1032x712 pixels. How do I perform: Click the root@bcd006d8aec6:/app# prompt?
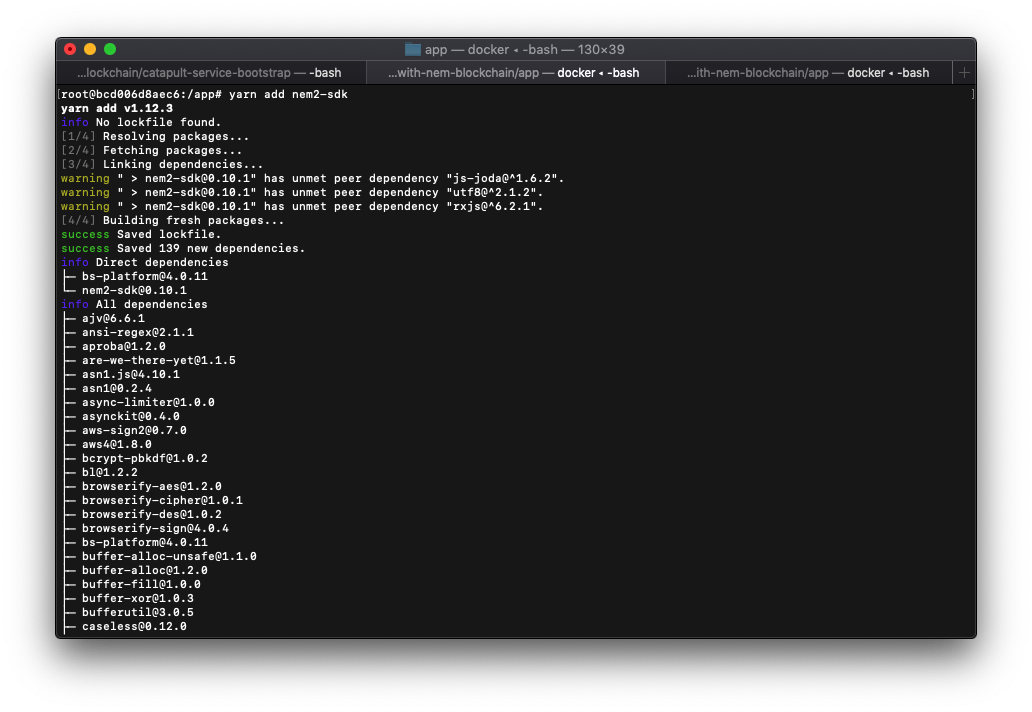pos(142,94)
